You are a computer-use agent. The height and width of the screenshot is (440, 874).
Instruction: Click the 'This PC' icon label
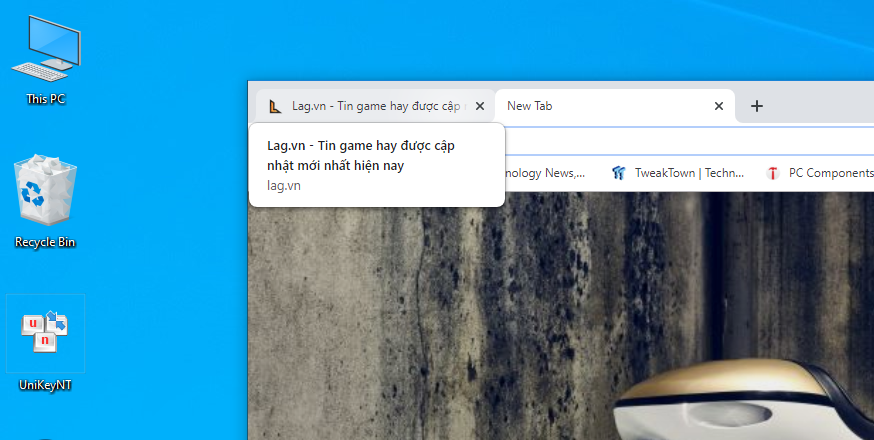(x=46, y=99)
